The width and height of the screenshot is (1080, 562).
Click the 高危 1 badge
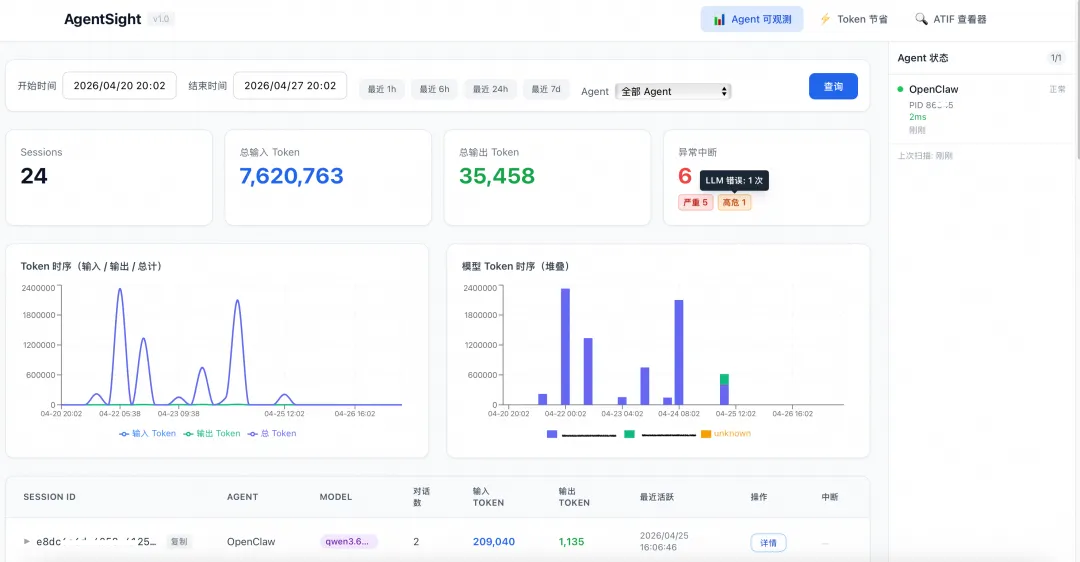[x=734, y=202]
